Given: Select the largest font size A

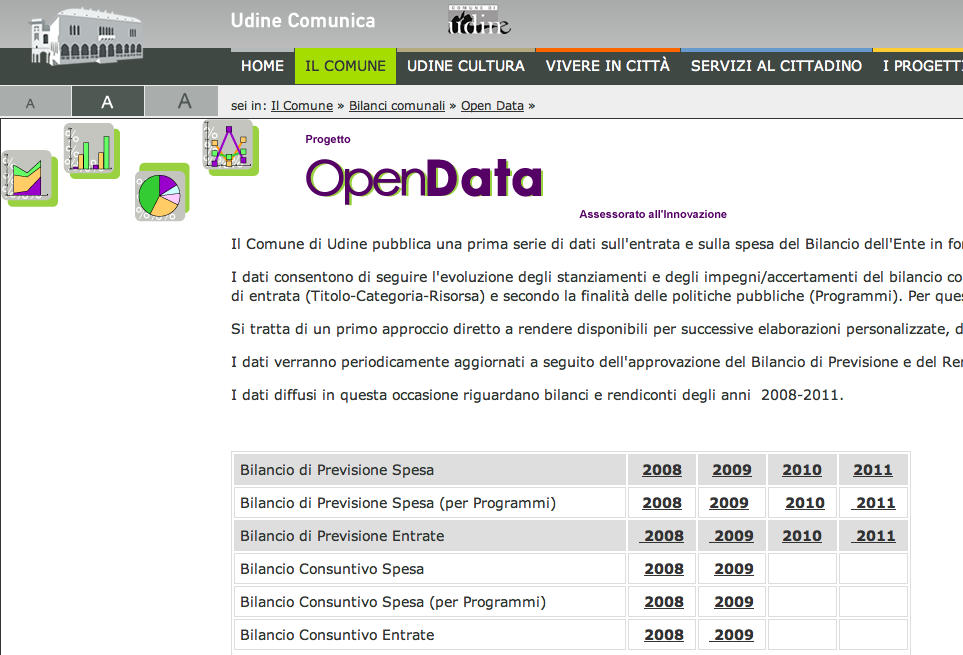Looking at the screenshot, I should coord(182,101).
